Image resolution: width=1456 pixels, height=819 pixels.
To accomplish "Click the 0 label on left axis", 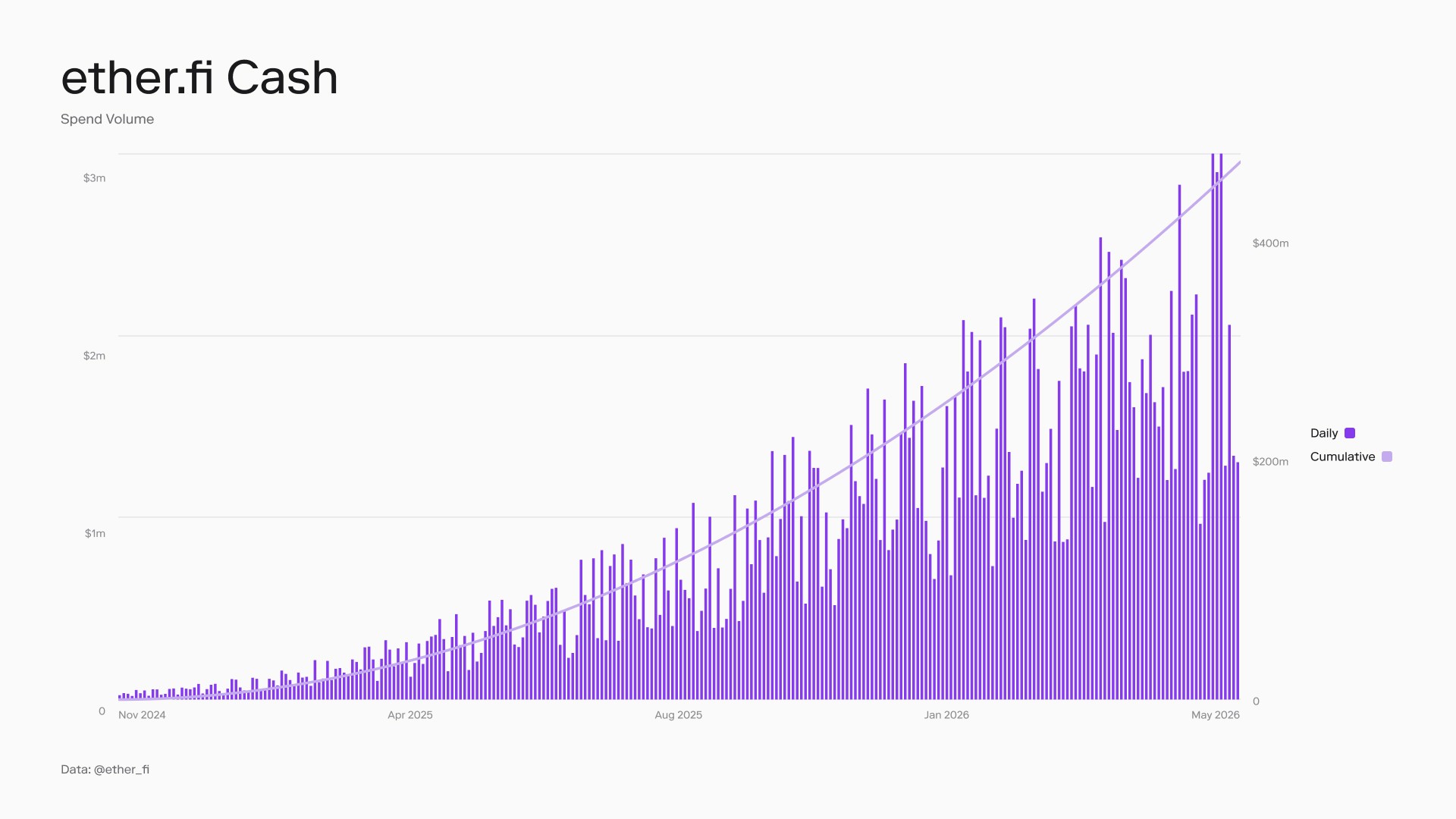I will point(102,711).
